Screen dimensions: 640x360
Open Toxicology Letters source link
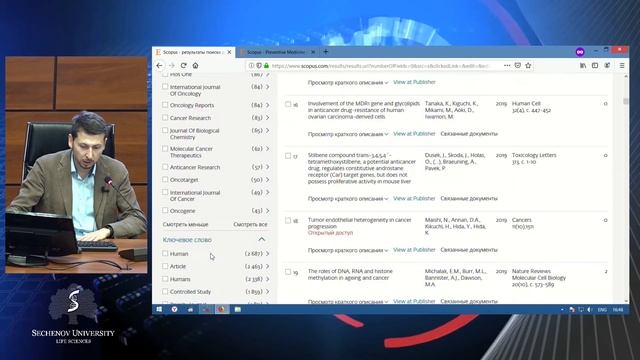point(534,155)
